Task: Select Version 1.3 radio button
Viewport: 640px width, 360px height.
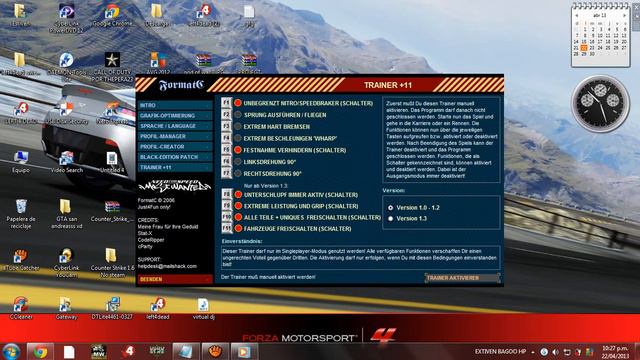Action: coord(391,219)
